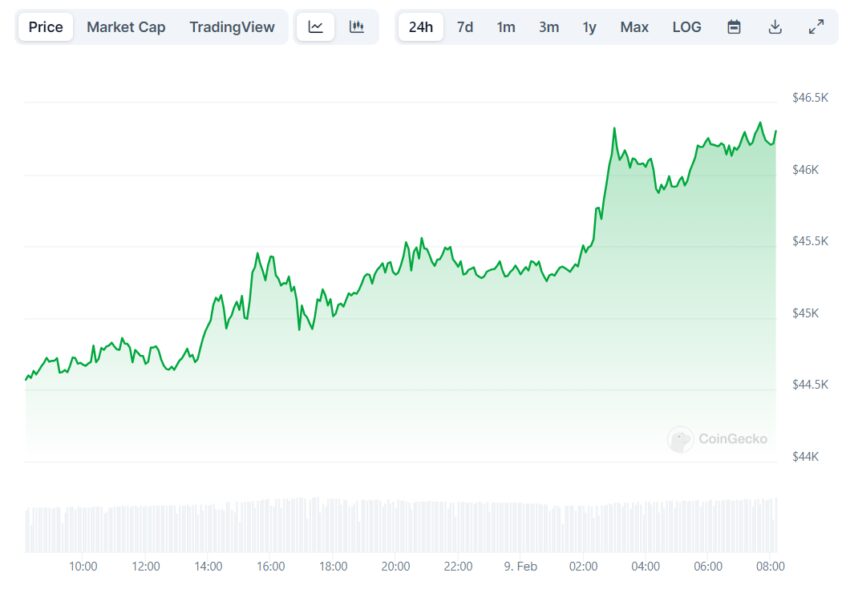The height and width of the screenshot is (593, 850).
Task: Set chart range to 1m
Action: (x=506, y=27)
